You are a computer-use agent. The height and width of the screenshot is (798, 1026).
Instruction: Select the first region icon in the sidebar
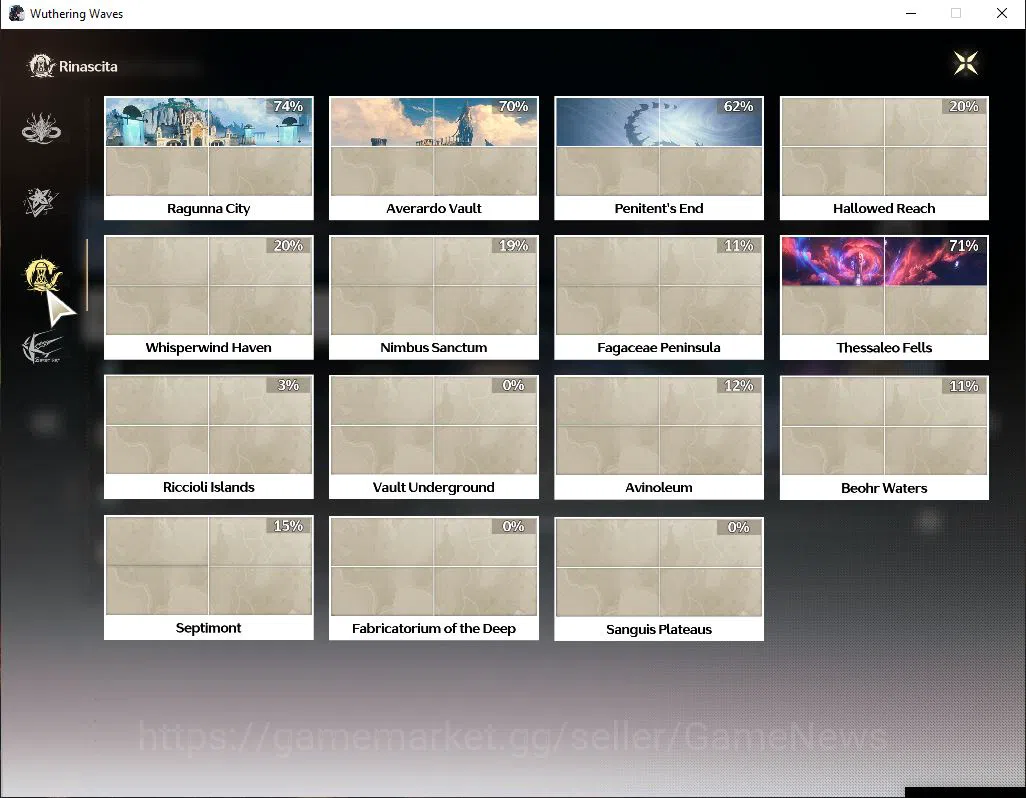tap(41, 128)
